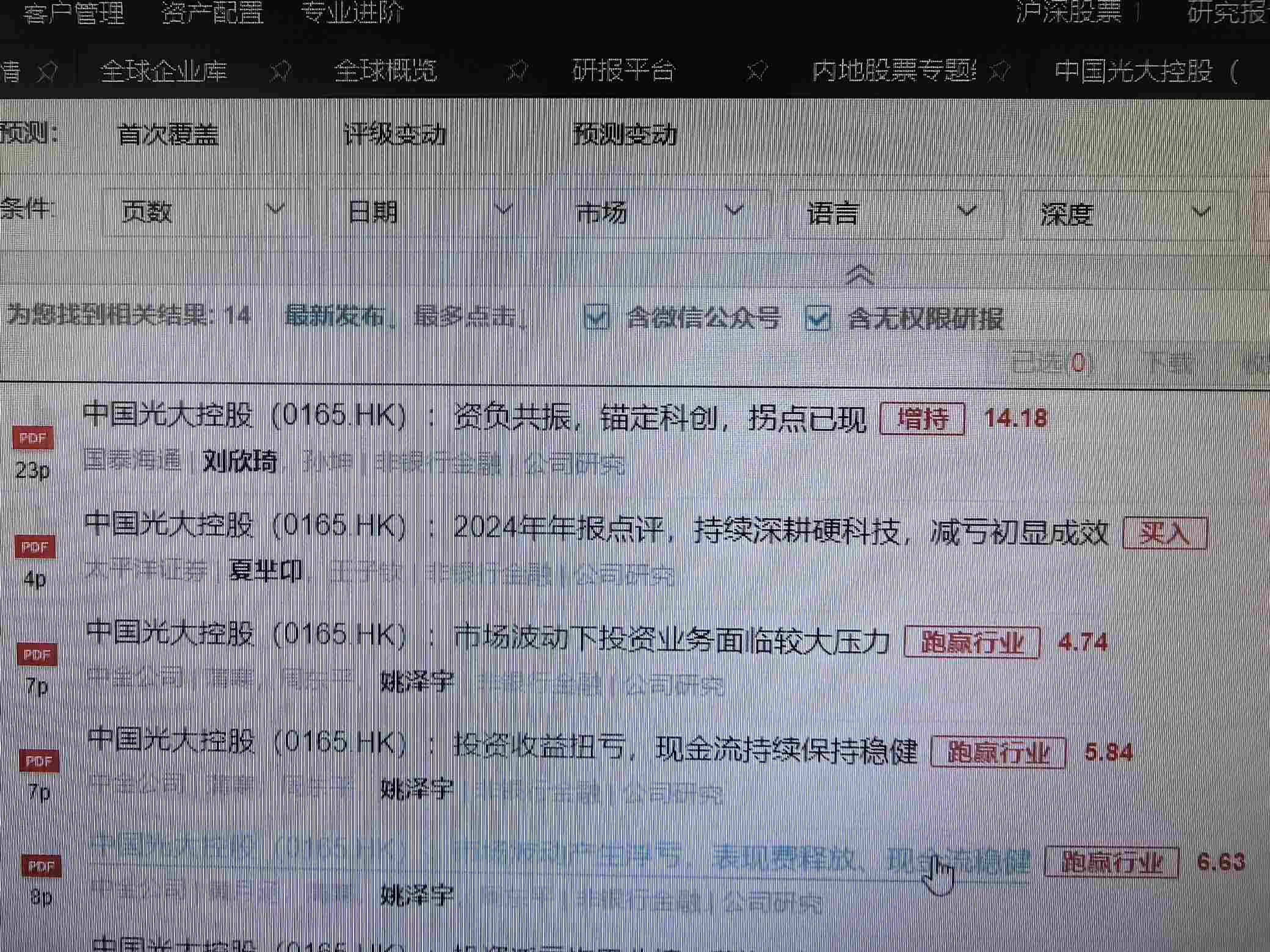Click target price 4.74

click(x=1083, y=643)
